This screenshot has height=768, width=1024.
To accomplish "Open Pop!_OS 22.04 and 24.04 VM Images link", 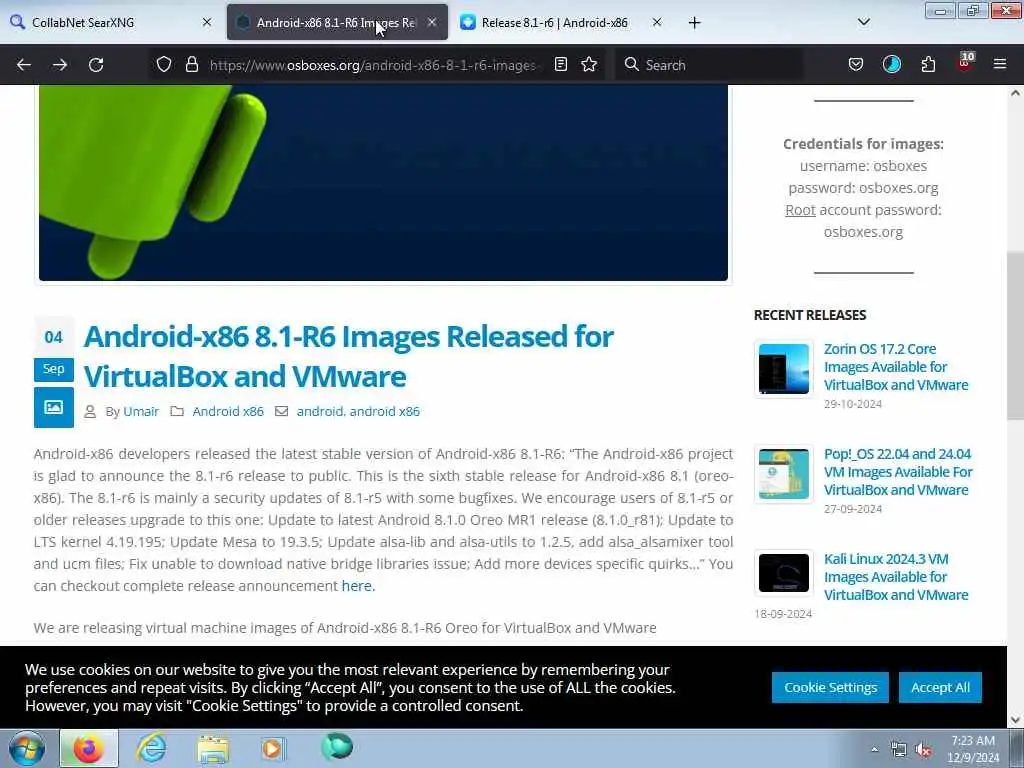I will [898, 472].
